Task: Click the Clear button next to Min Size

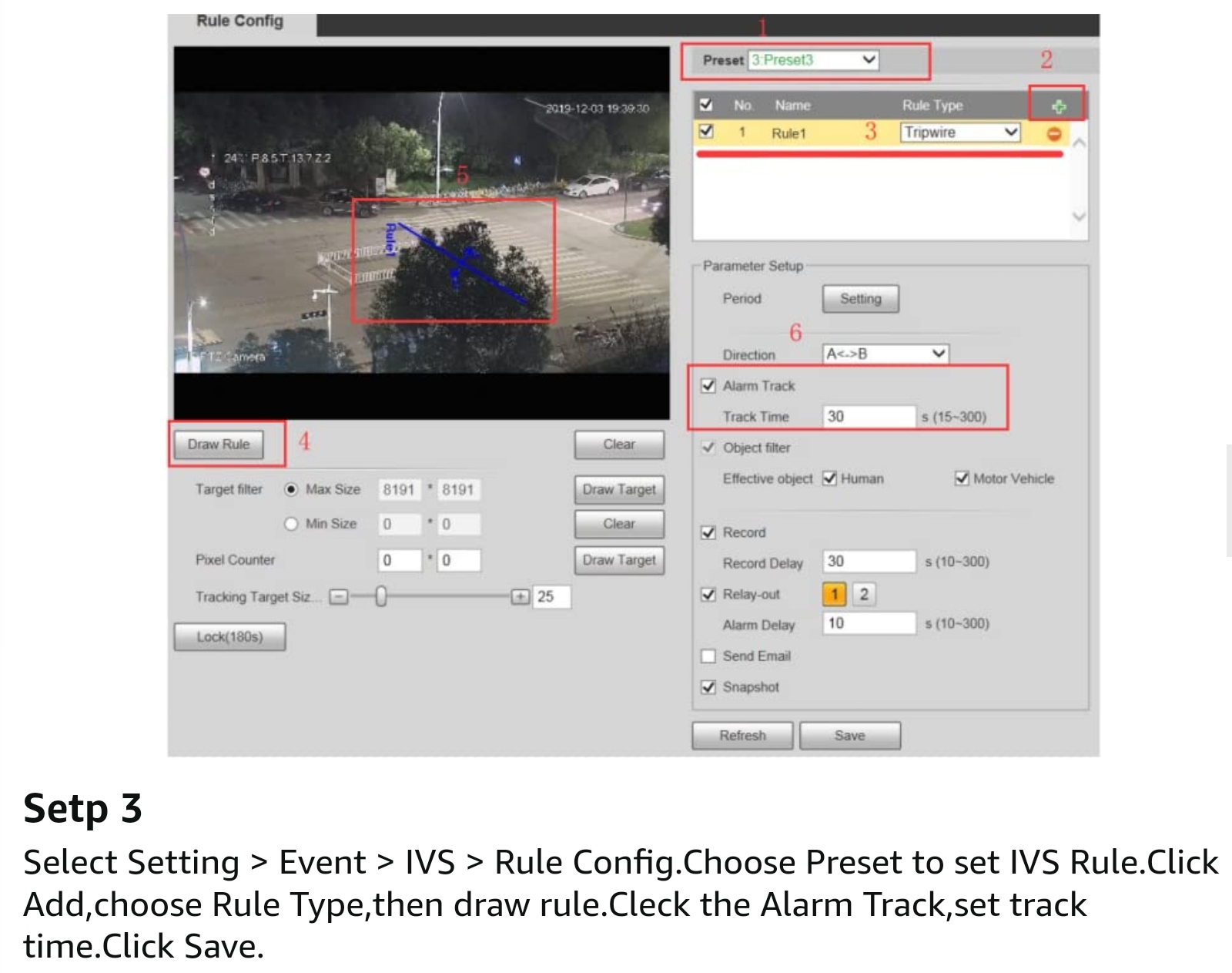Action: pos(619,524)
